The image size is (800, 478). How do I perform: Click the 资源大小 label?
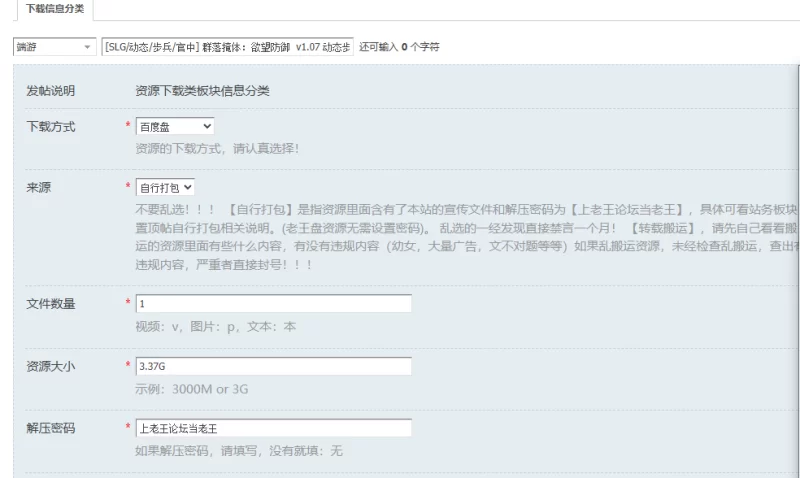[x=51, y=366]
